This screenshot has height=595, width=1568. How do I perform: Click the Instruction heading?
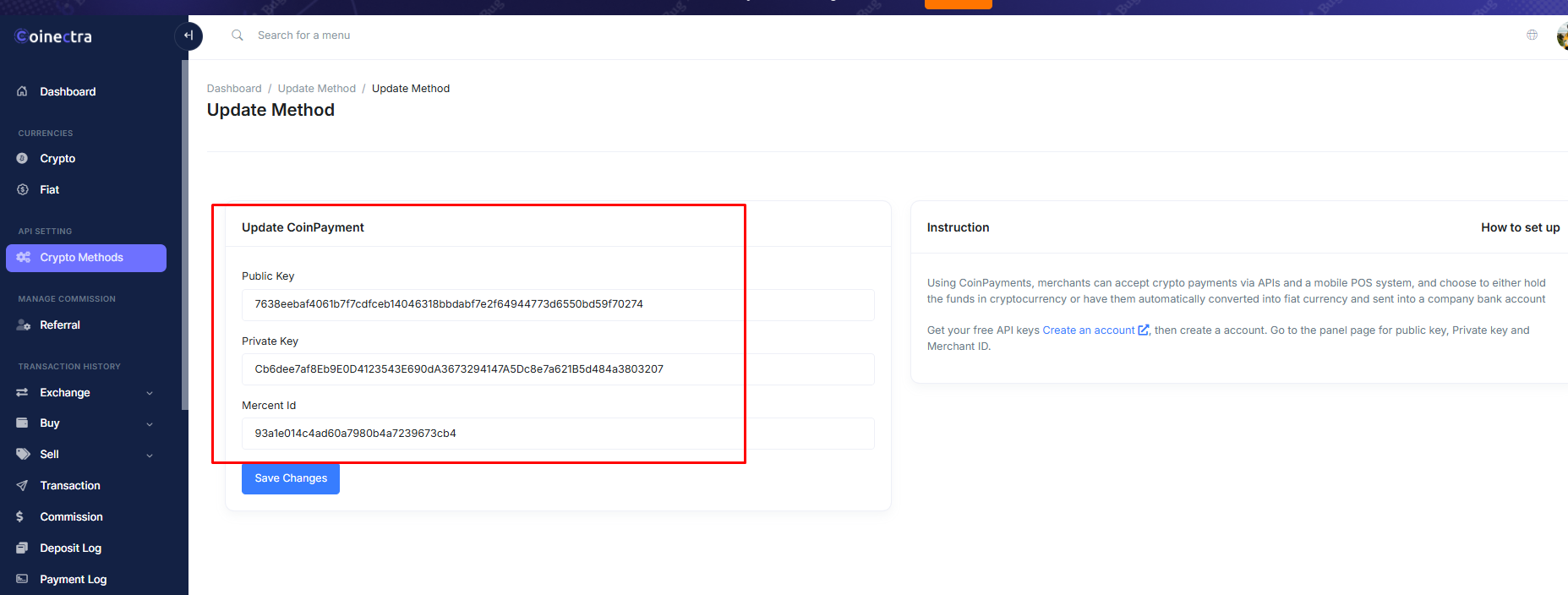958,227
